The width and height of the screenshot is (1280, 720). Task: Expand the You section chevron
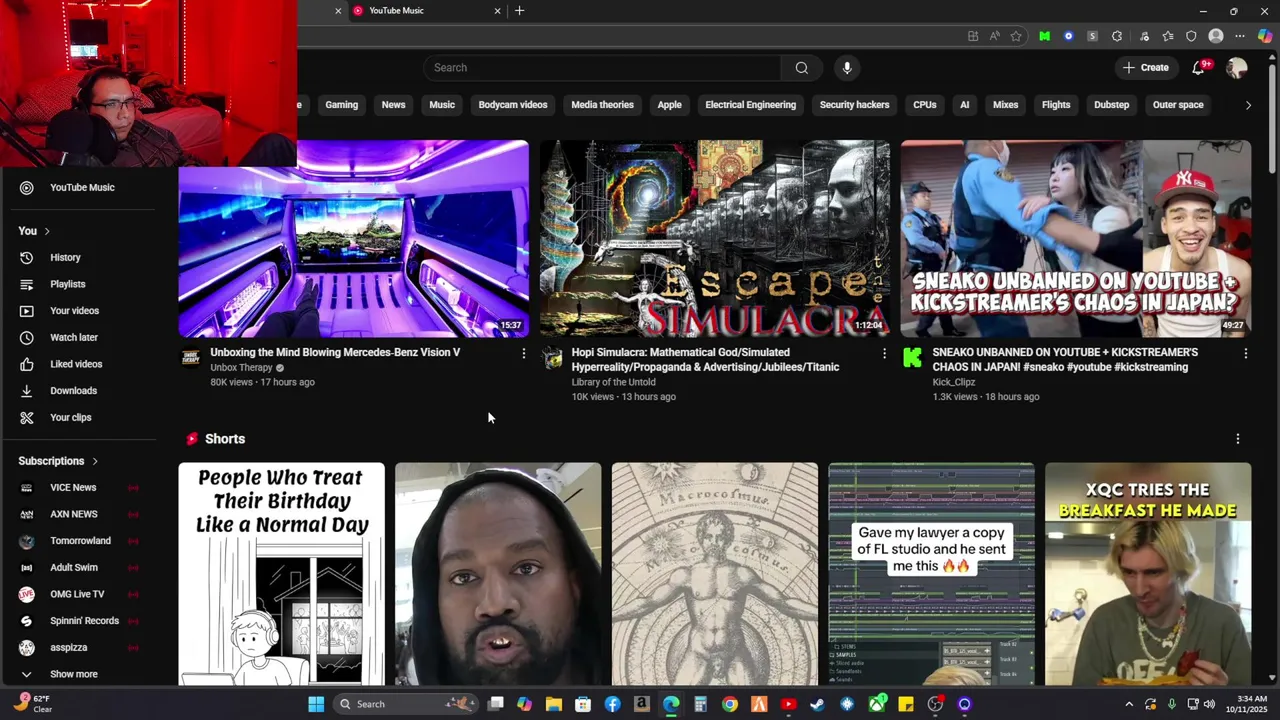pos(46,231)
